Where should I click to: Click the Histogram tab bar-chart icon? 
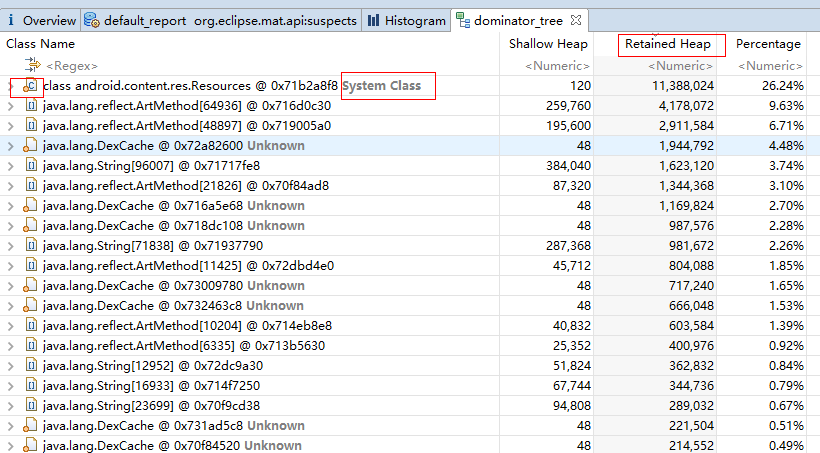coord(373,20)
